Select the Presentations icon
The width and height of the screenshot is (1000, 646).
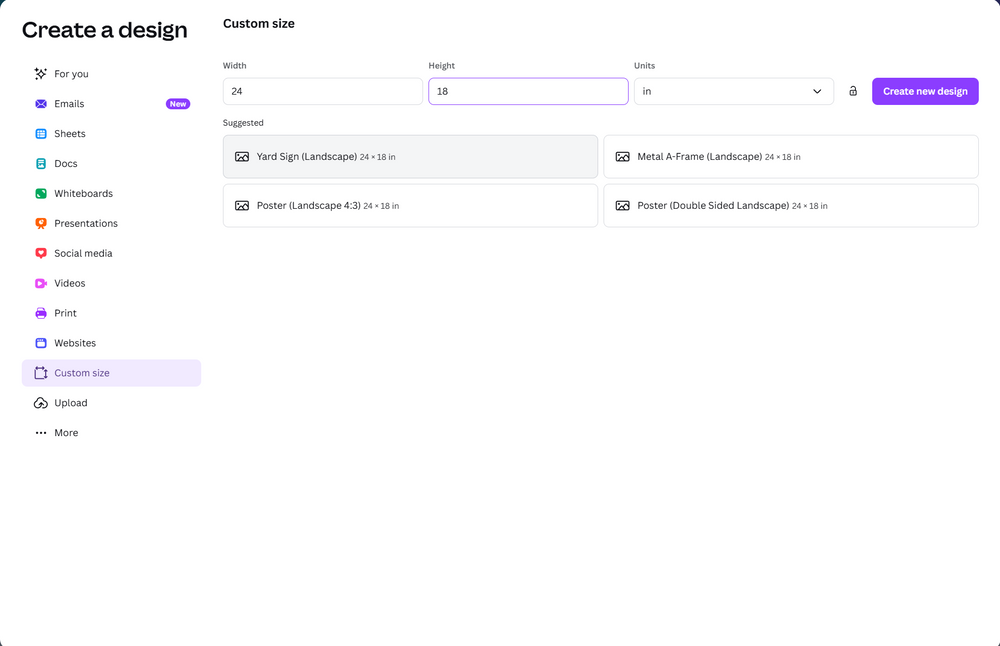pos(41,224)
